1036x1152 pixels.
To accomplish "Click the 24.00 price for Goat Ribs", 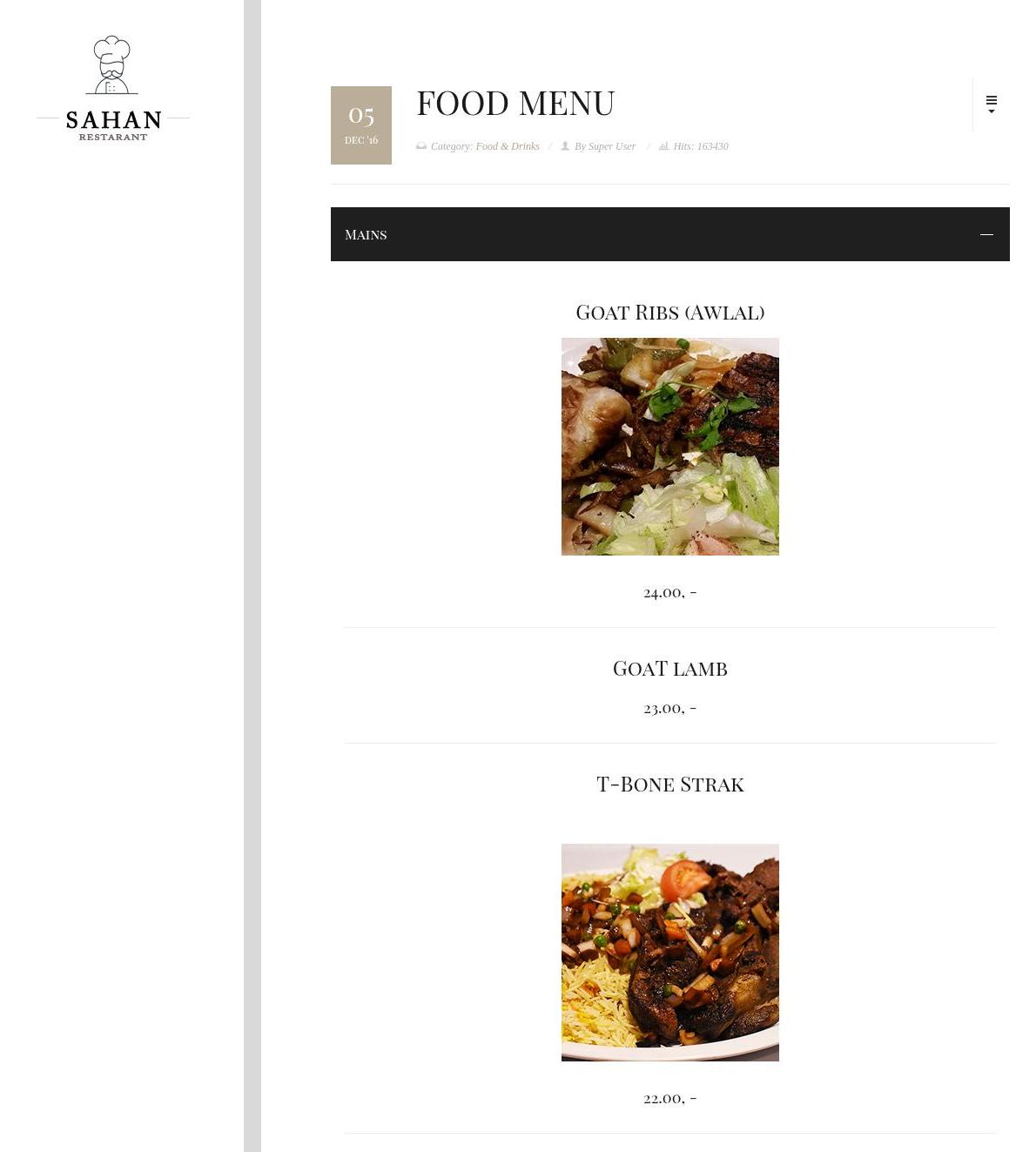I will pyautogui.click(x=670, y=592).
